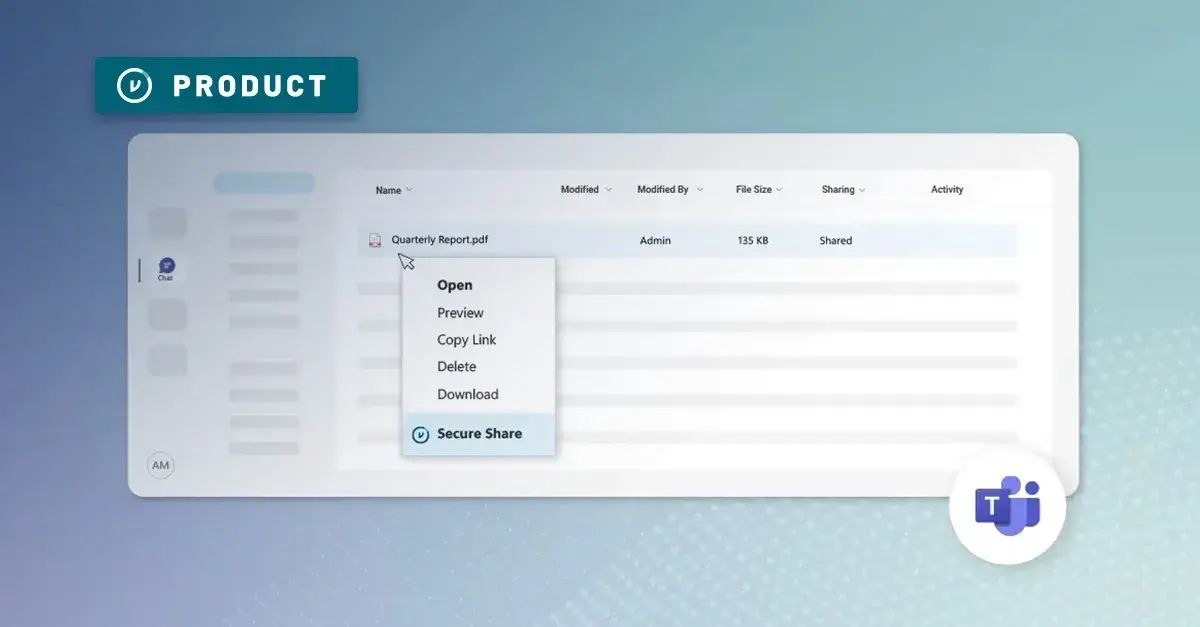
Task: Click the circle icon in the PRODUCT badge
Action: tap(136, 85)
